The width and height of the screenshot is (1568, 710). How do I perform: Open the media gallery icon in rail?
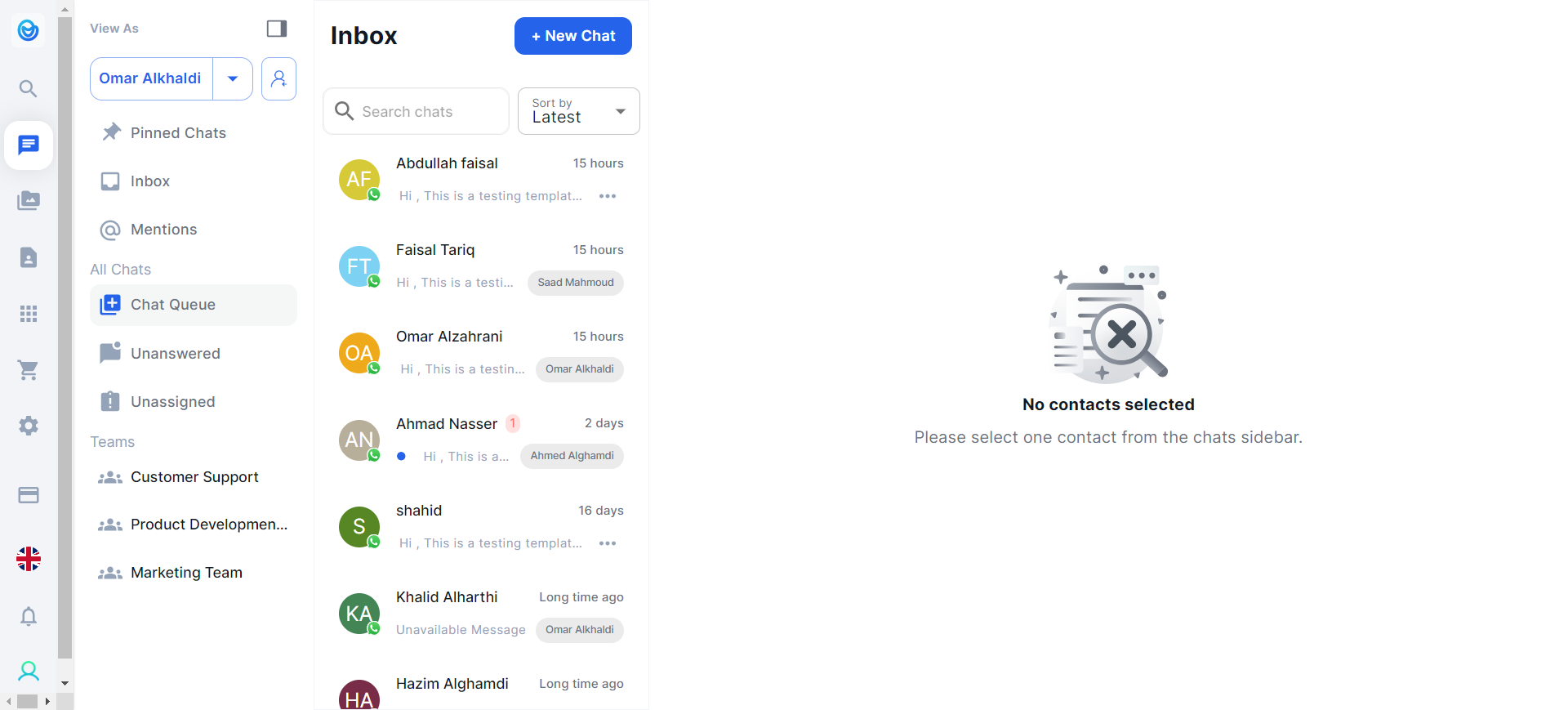click(x=29, y=201)
